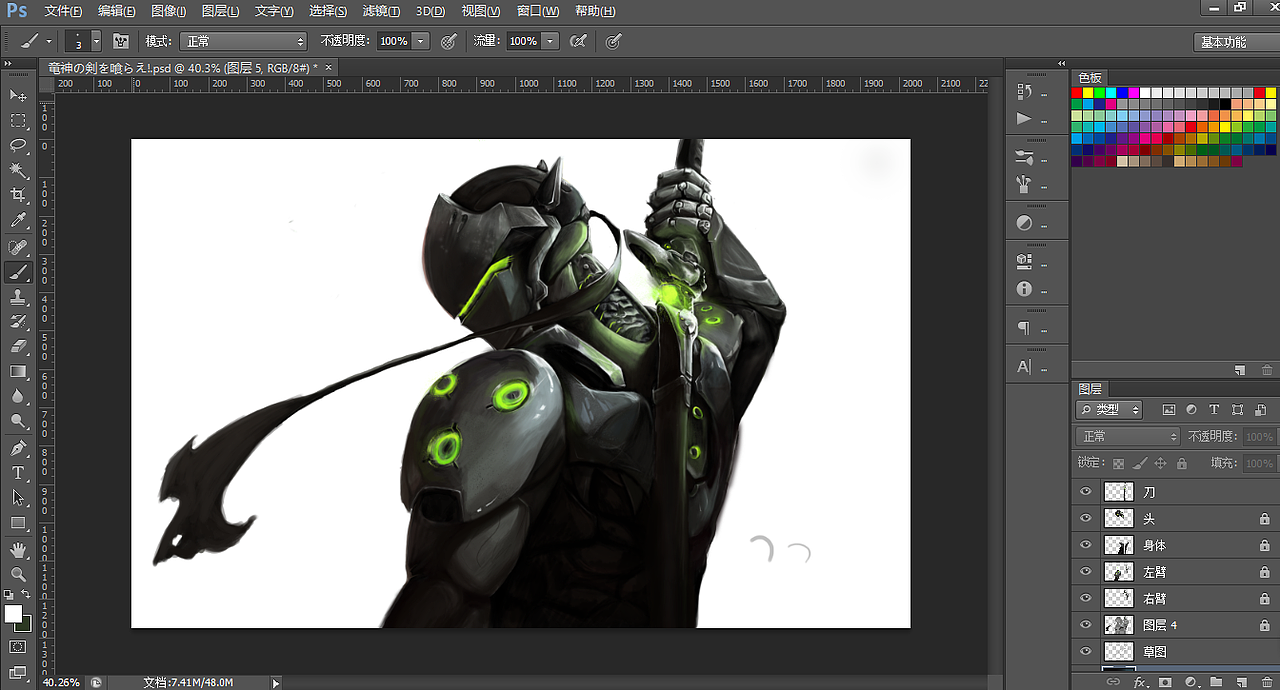Hide the 头 layer
The height and width of the screenshot is (690, 1280).
coord(1086,519)
